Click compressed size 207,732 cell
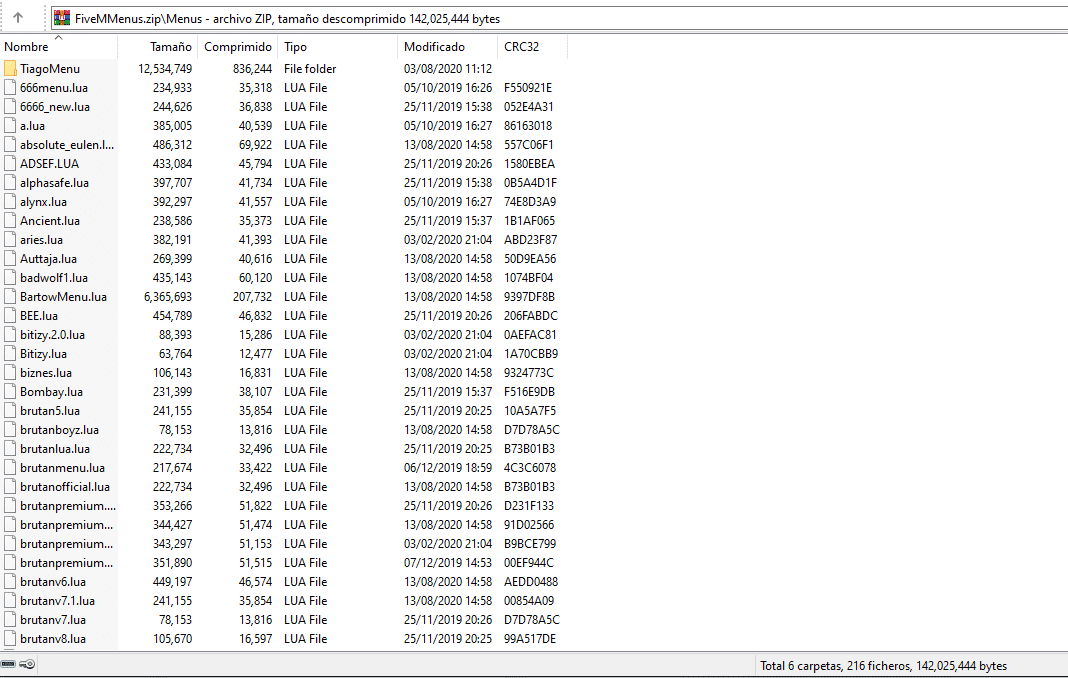Image resolution: width=1068 pixels, height=678 pixels. (x=252, y=297)
